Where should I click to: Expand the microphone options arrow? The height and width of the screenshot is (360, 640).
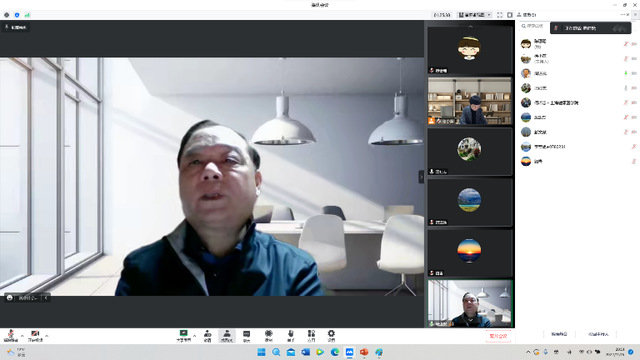pyautogui.click(x=22, y=336)
